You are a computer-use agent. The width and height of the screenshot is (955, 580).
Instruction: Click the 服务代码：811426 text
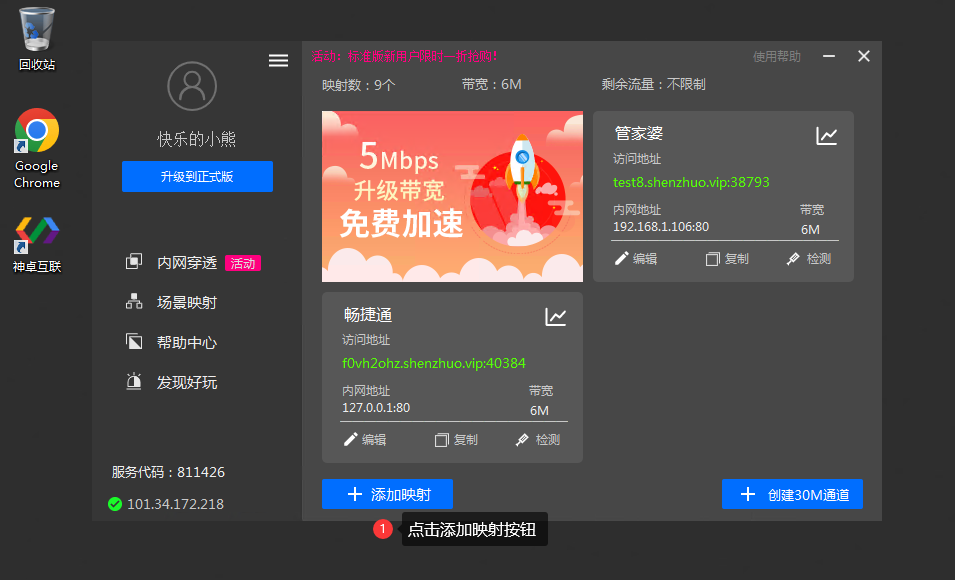168,472
